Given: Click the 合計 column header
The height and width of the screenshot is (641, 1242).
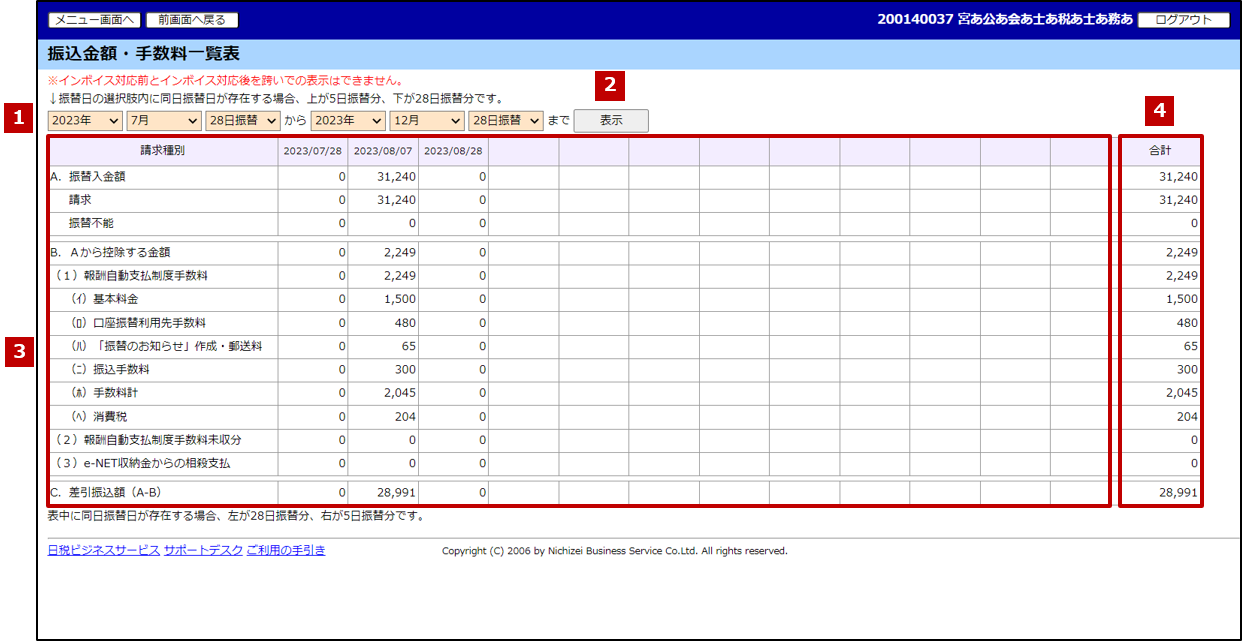Looking at the screenshot, I should coord(1160,151).
